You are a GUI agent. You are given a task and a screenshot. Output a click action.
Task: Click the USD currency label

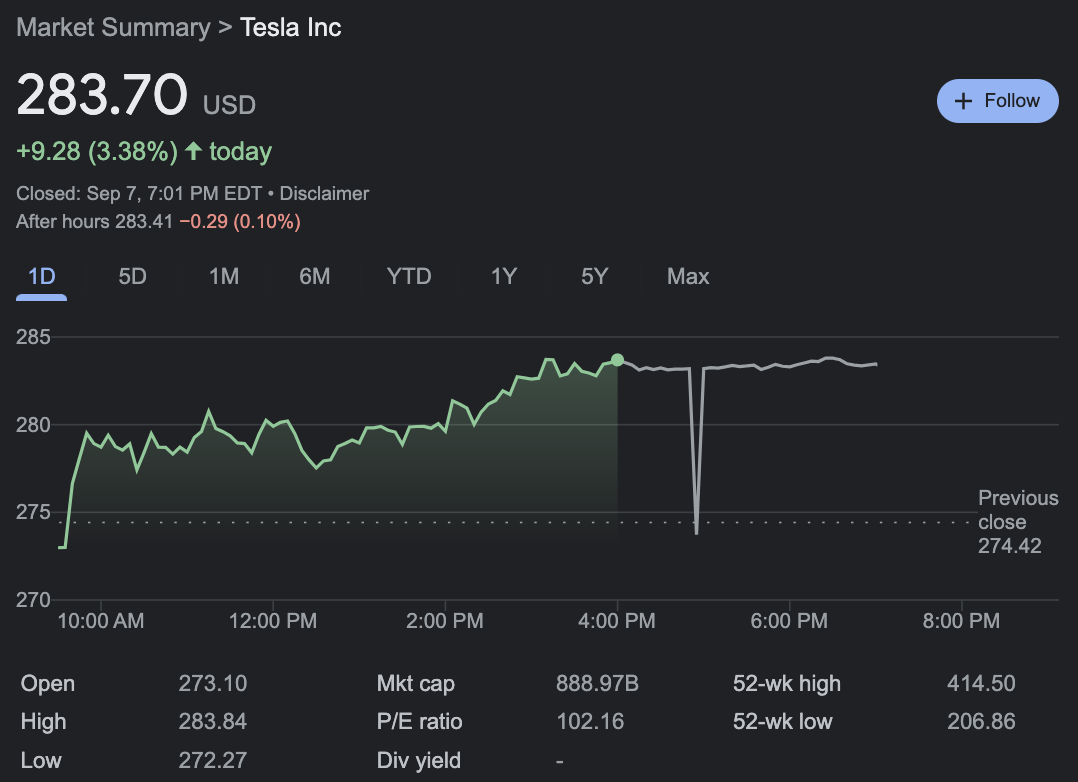(229, 105)
